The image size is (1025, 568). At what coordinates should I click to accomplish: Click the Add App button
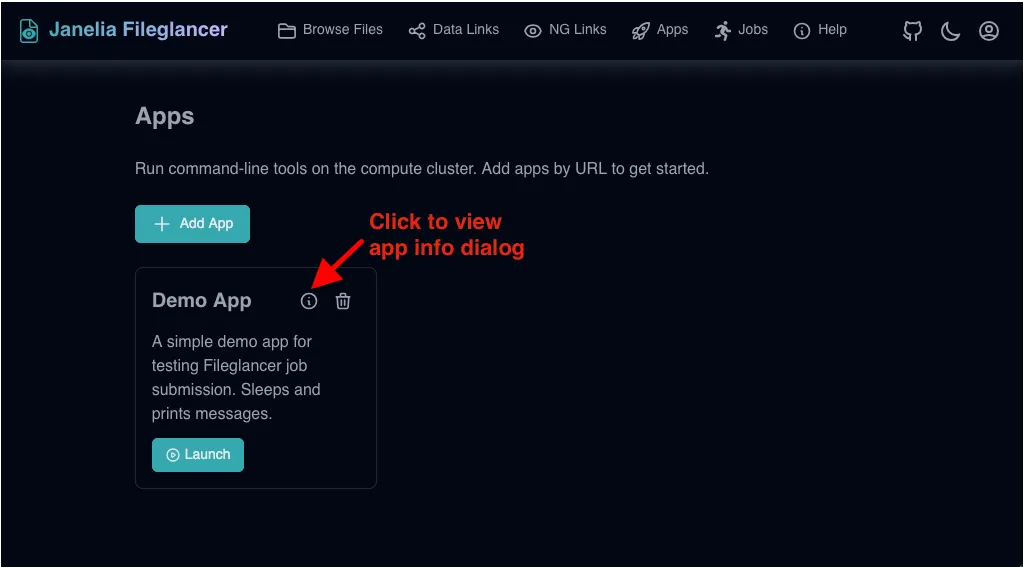coord(192,224)
